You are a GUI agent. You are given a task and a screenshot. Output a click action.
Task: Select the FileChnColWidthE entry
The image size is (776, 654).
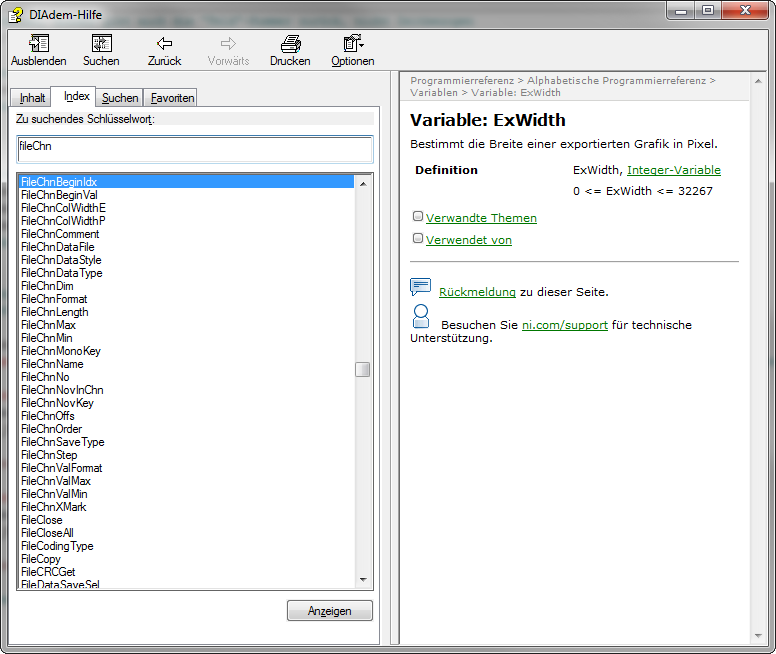(63, 208)
